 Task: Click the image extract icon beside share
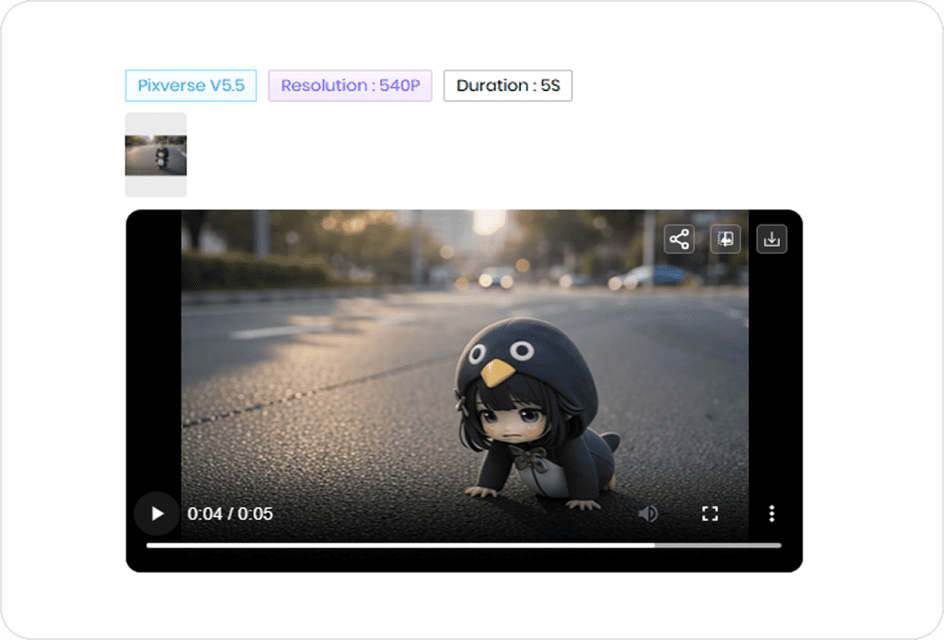725,239
